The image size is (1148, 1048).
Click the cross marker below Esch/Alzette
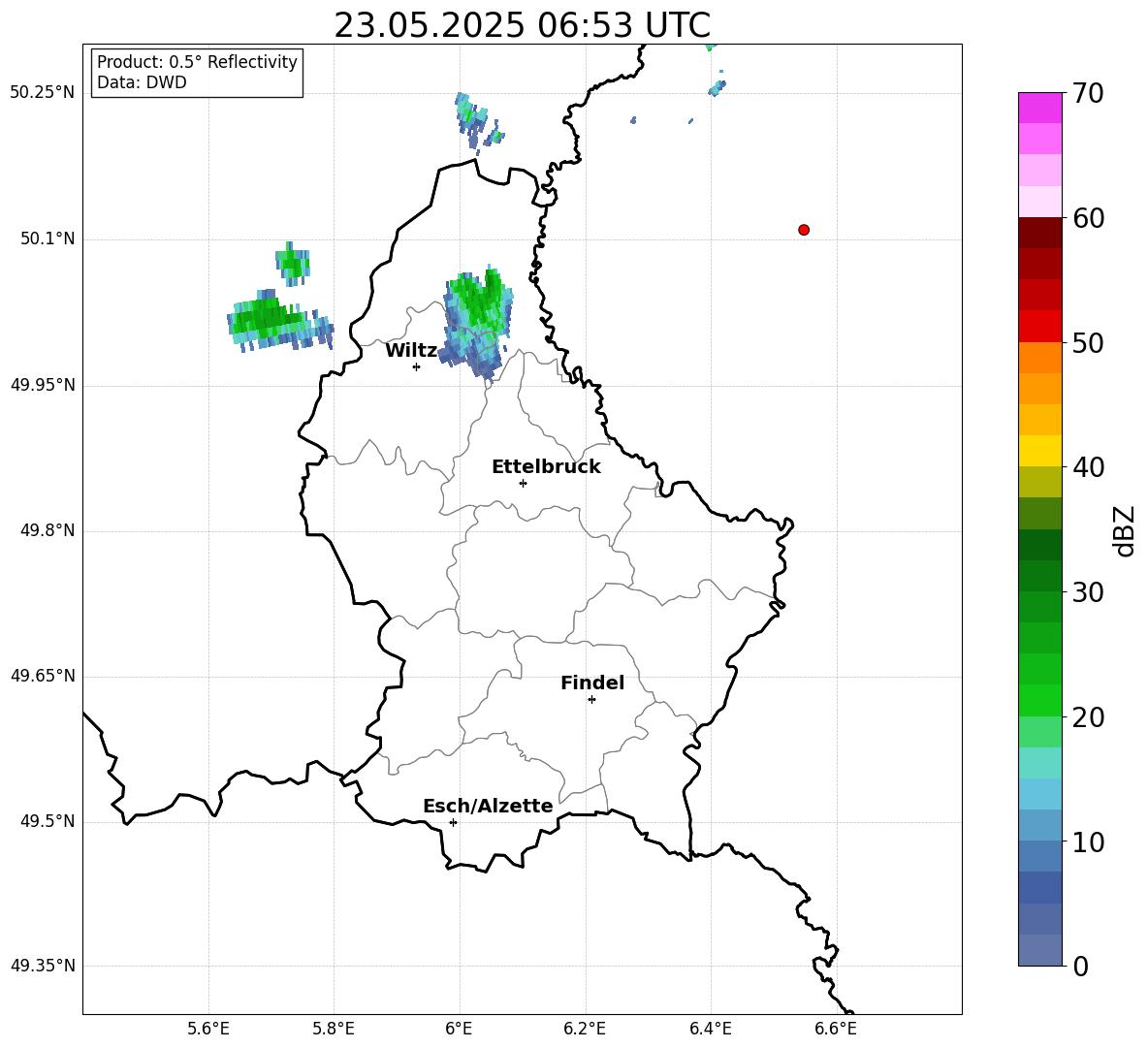453,822
